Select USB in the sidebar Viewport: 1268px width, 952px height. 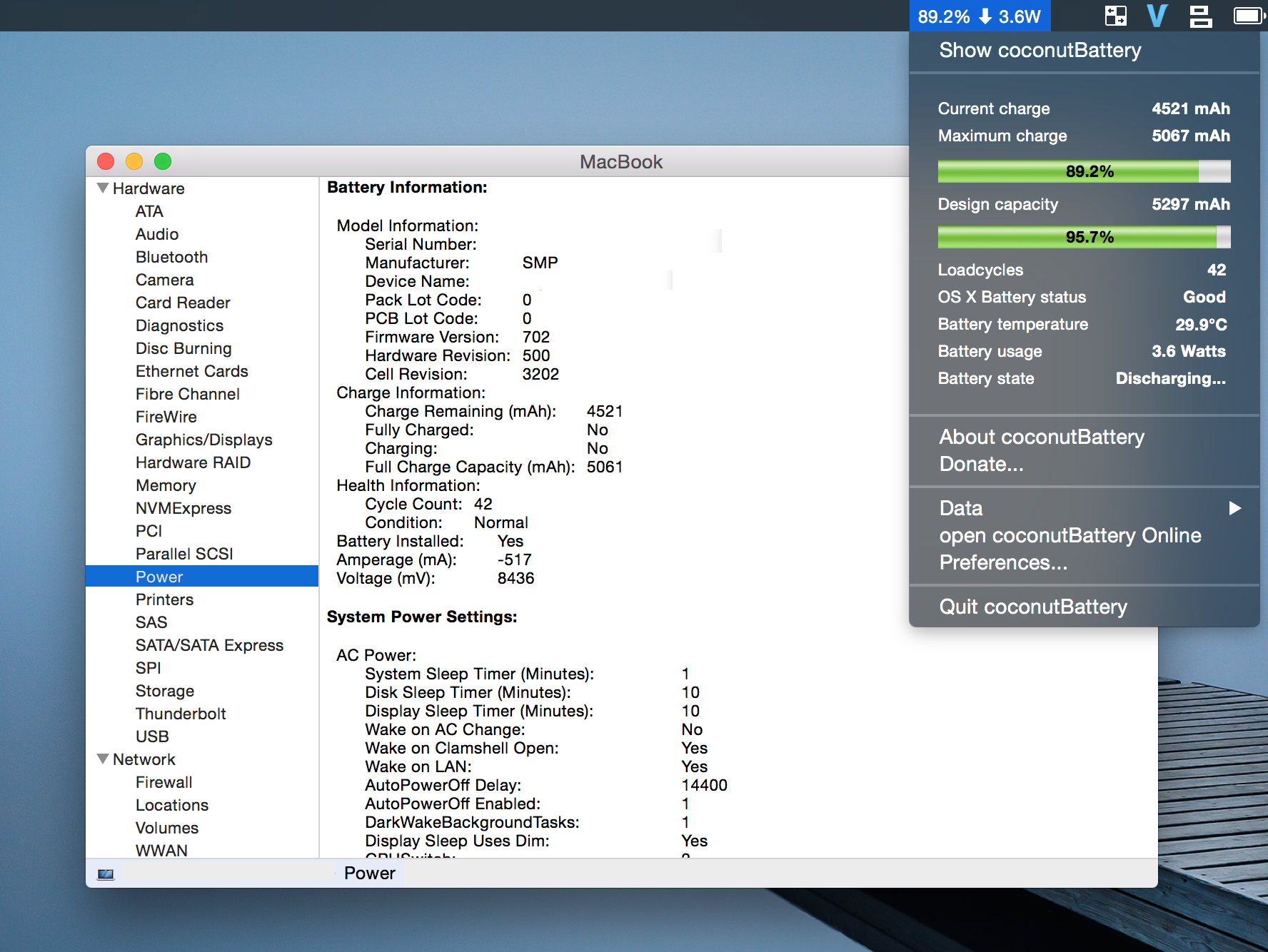click(x=153, y=736)
